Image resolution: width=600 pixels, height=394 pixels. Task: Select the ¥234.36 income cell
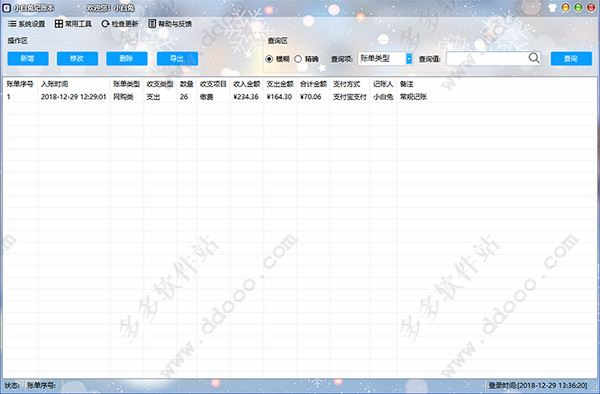[x=246, y=97]
